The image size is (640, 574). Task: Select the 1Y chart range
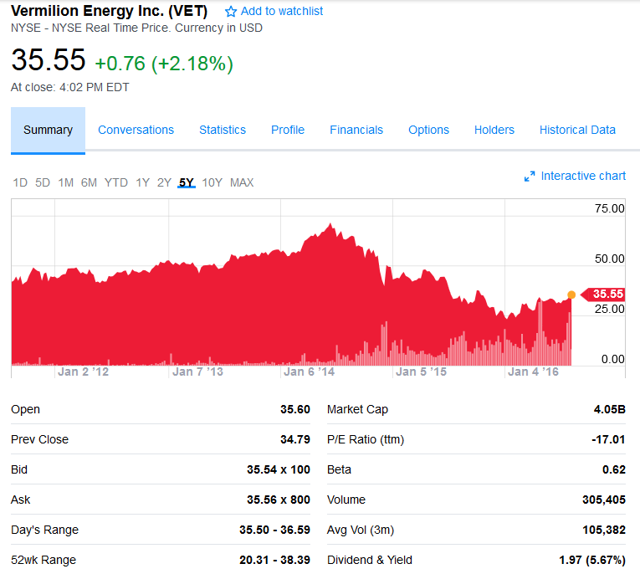[142, 182]
